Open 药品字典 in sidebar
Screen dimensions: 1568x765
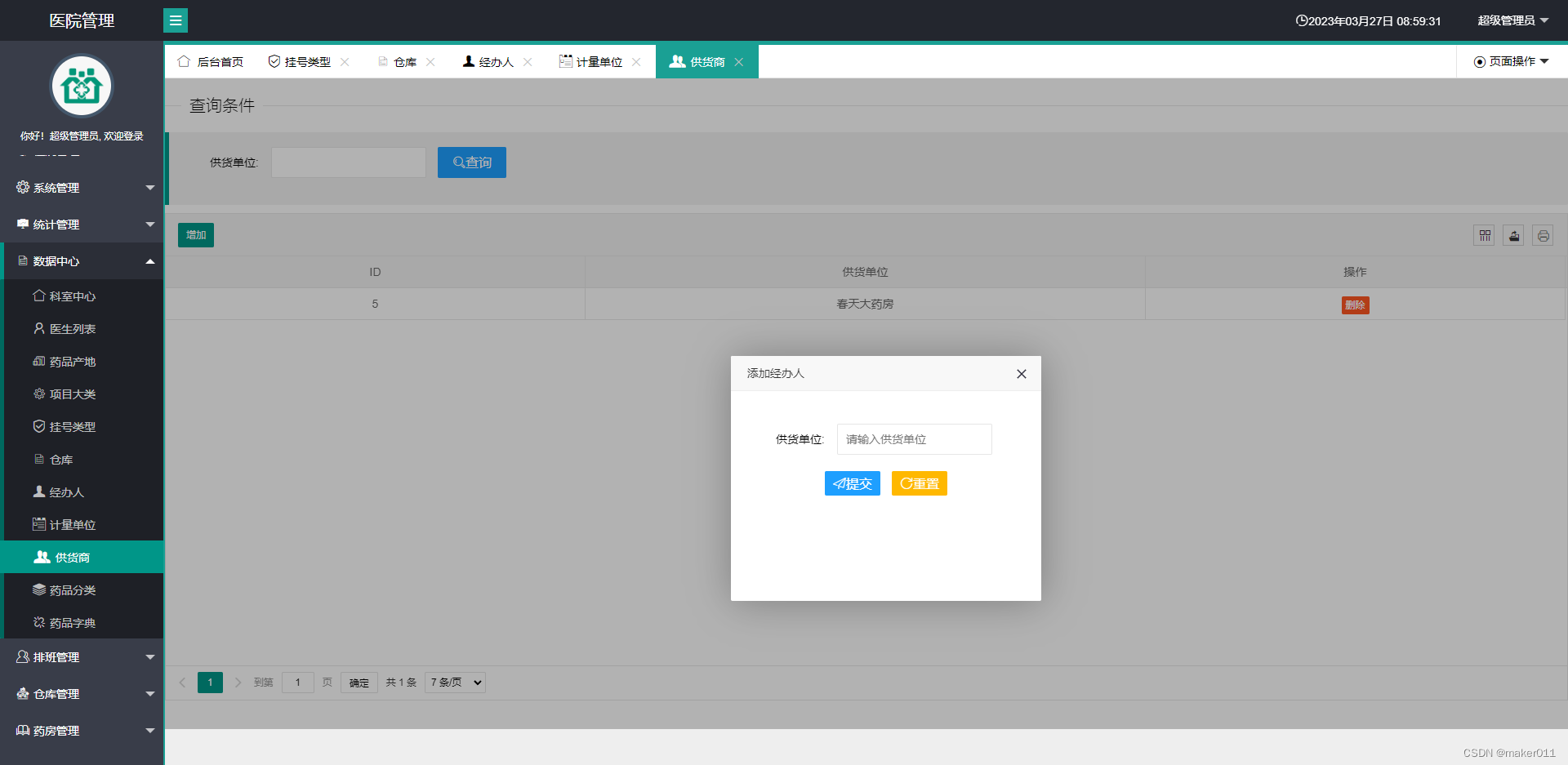(x=83, y=623)
